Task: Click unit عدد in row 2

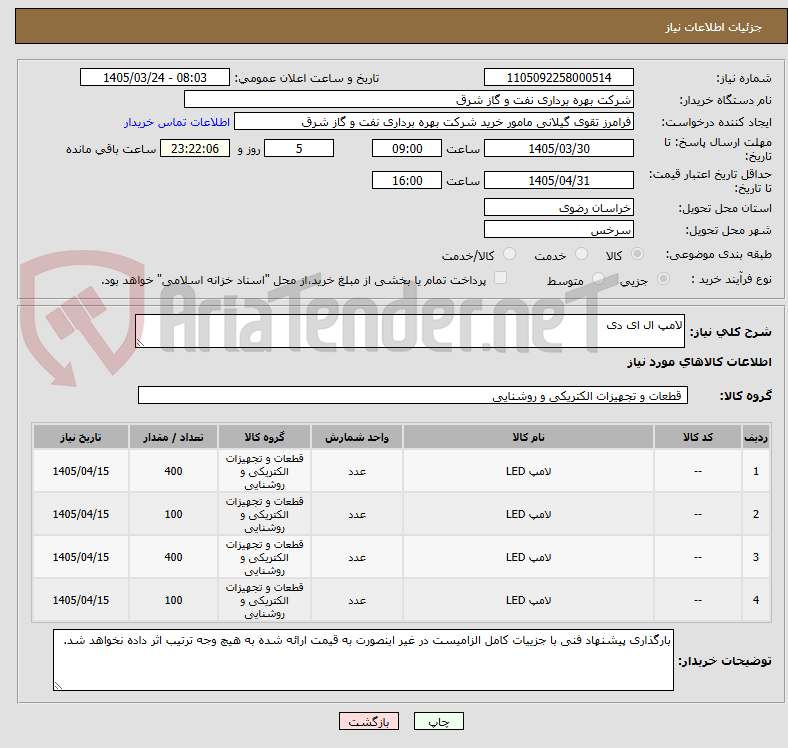Action: 357,514
